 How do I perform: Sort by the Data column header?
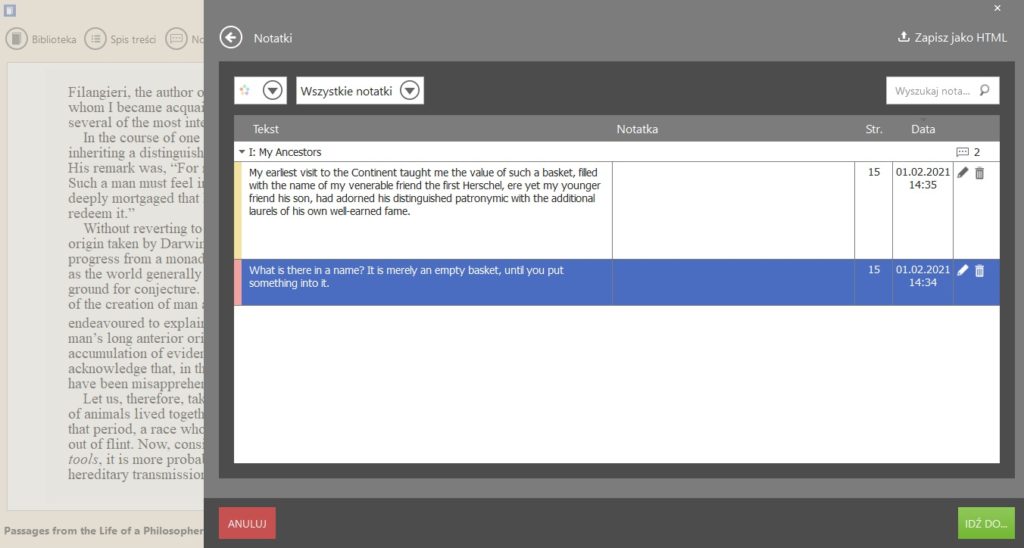(x=923, y=129)
